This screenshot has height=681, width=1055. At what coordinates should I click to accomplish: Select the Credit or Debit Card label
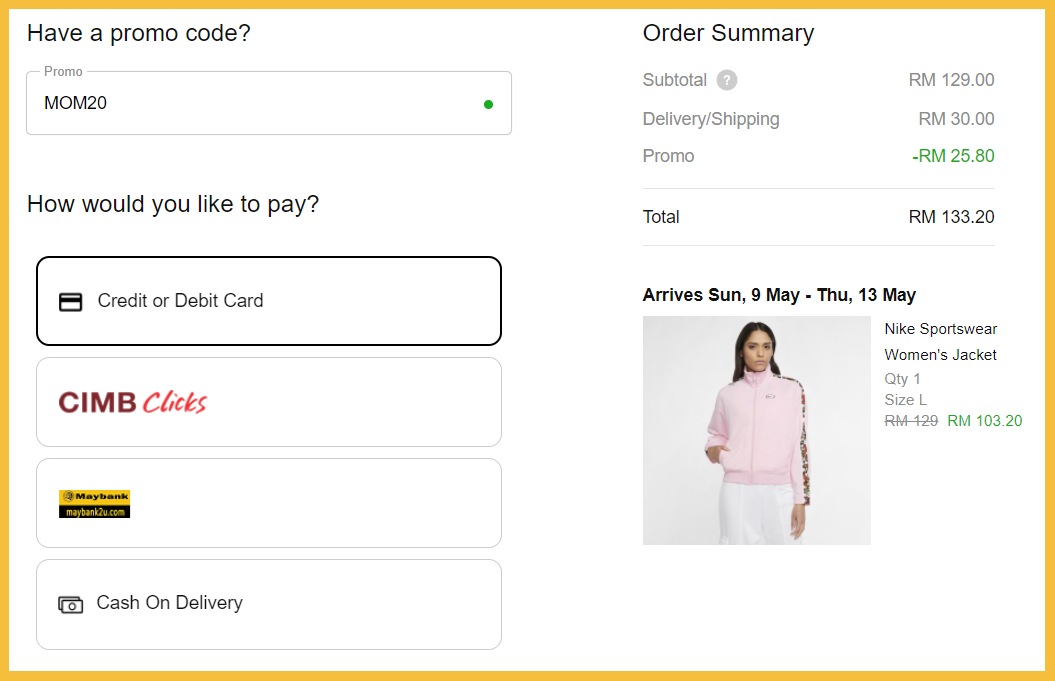[180, 301]
